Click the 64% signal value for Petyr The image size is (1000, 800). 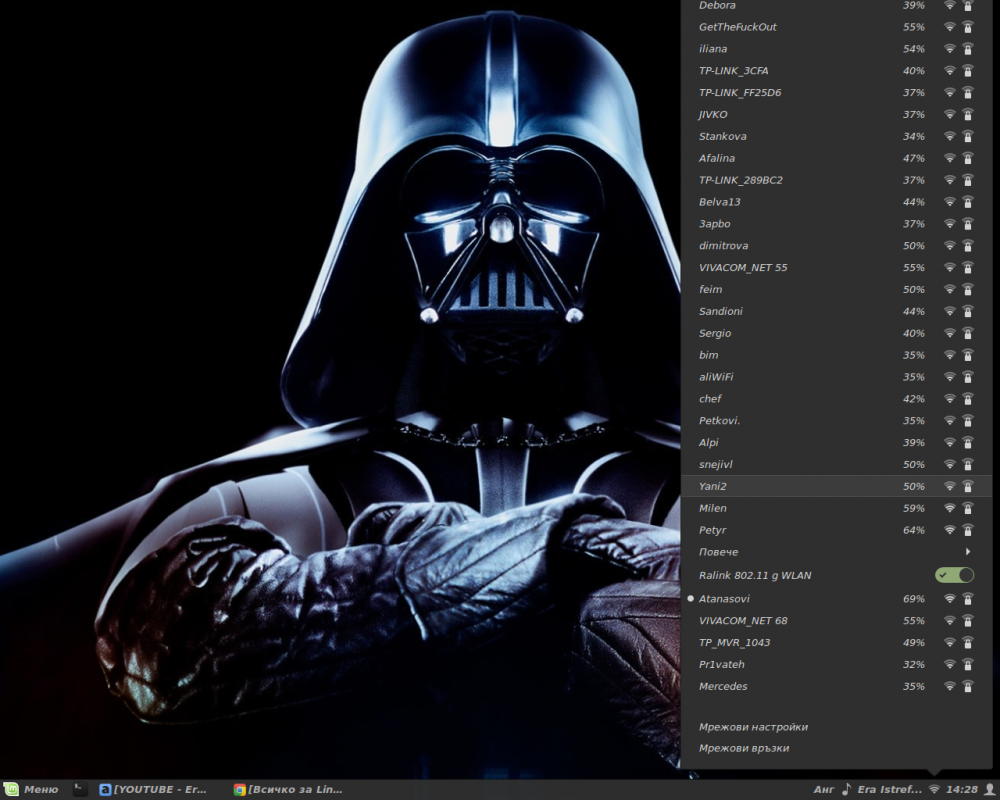tap(914, 530)
